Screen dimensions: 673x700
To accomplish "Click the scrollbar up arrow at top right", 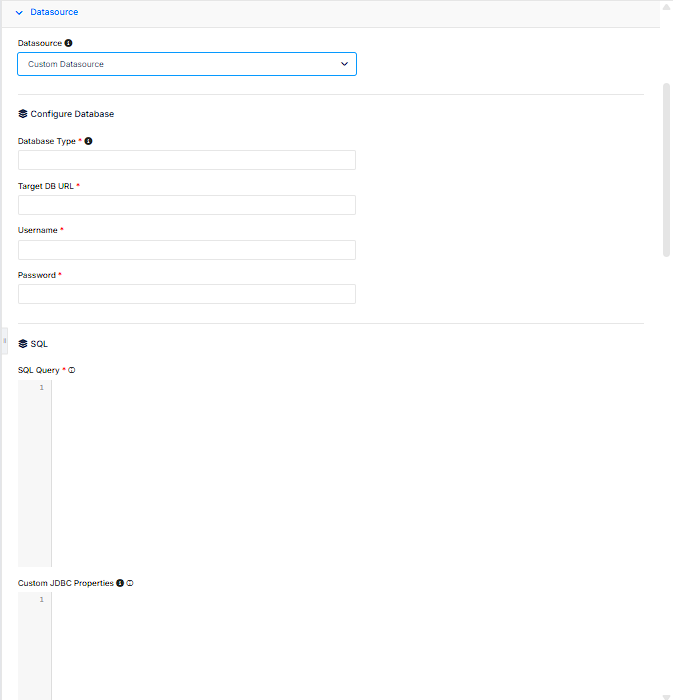I will click(x=666, y=6).
